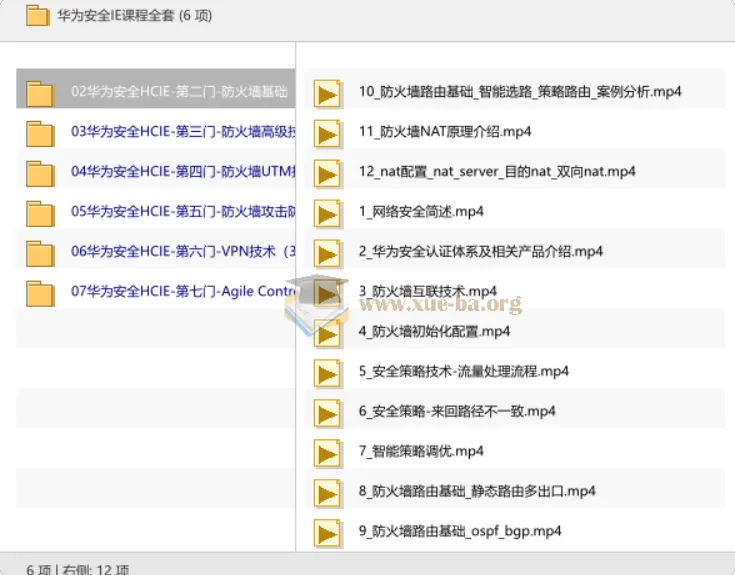Click status bar text 6 项 | 右侧: 12 项

click(77, 569)
